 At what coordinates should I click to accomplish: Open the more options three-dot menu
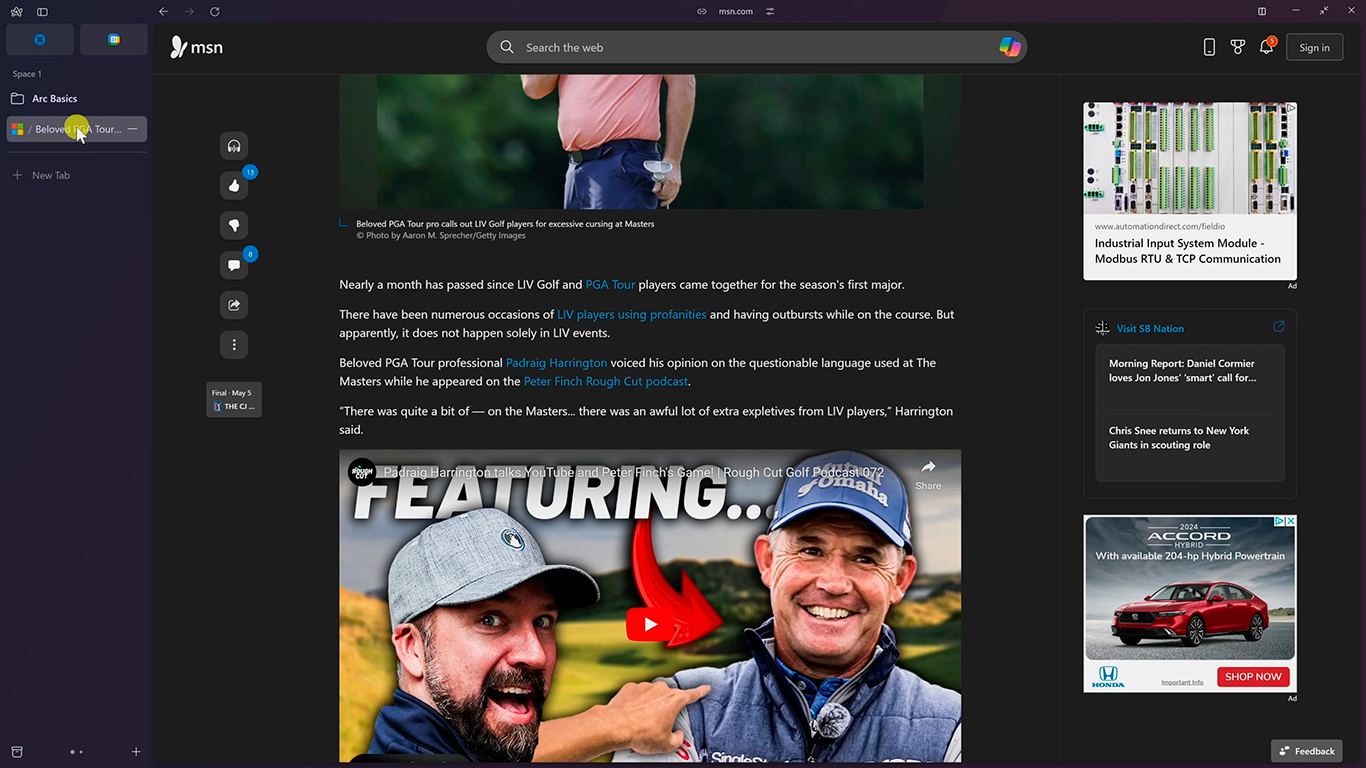pyautogui.click(x=234, y=345)
